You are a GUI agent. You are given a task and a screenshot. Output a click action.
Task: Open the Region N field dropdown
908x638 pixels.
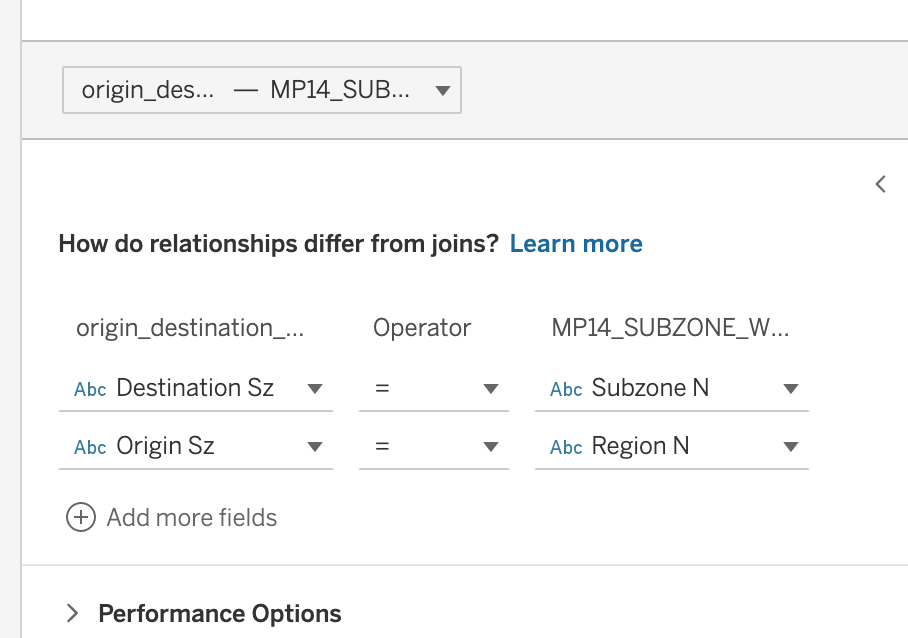(x=790, y=447)
